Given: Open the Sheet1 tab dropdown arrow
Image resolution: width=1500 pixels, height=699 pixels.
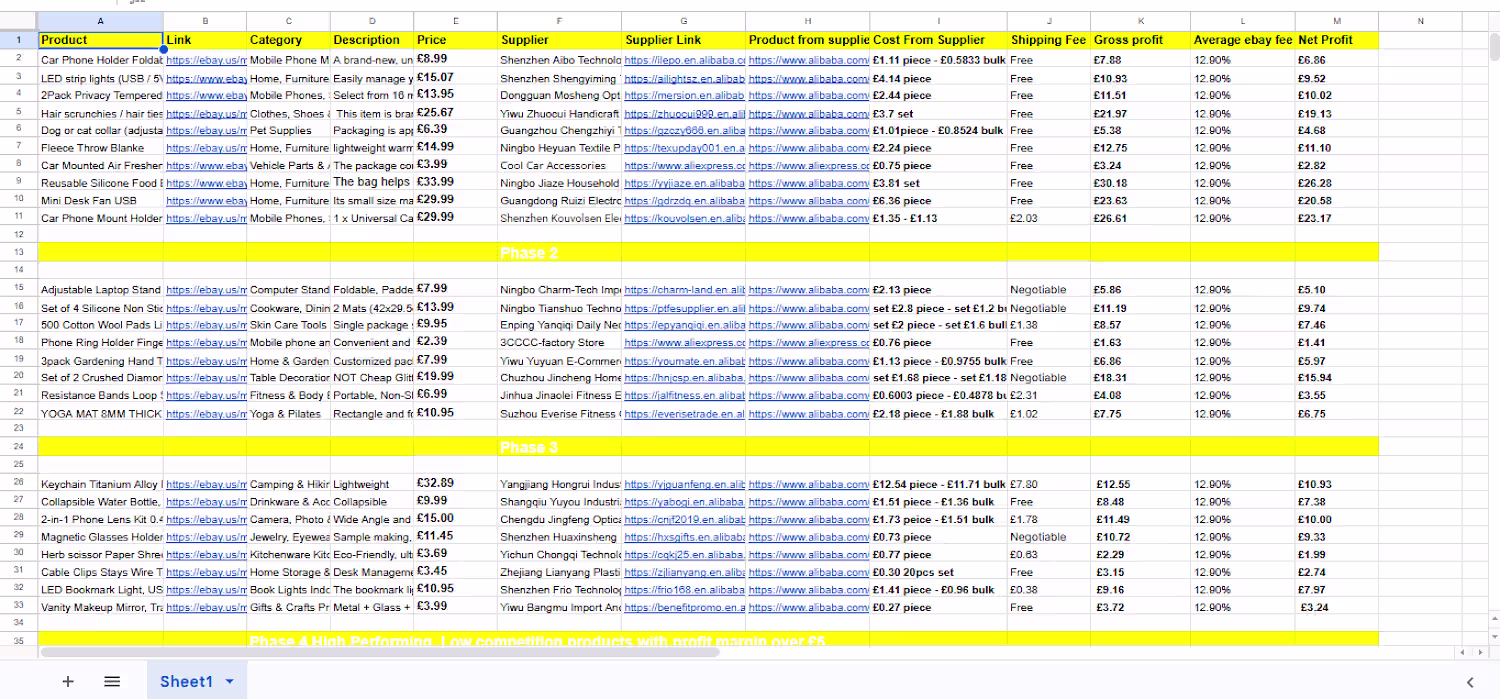Looking at the screenshot, I should pyautogui.click(x=229, y=682).
